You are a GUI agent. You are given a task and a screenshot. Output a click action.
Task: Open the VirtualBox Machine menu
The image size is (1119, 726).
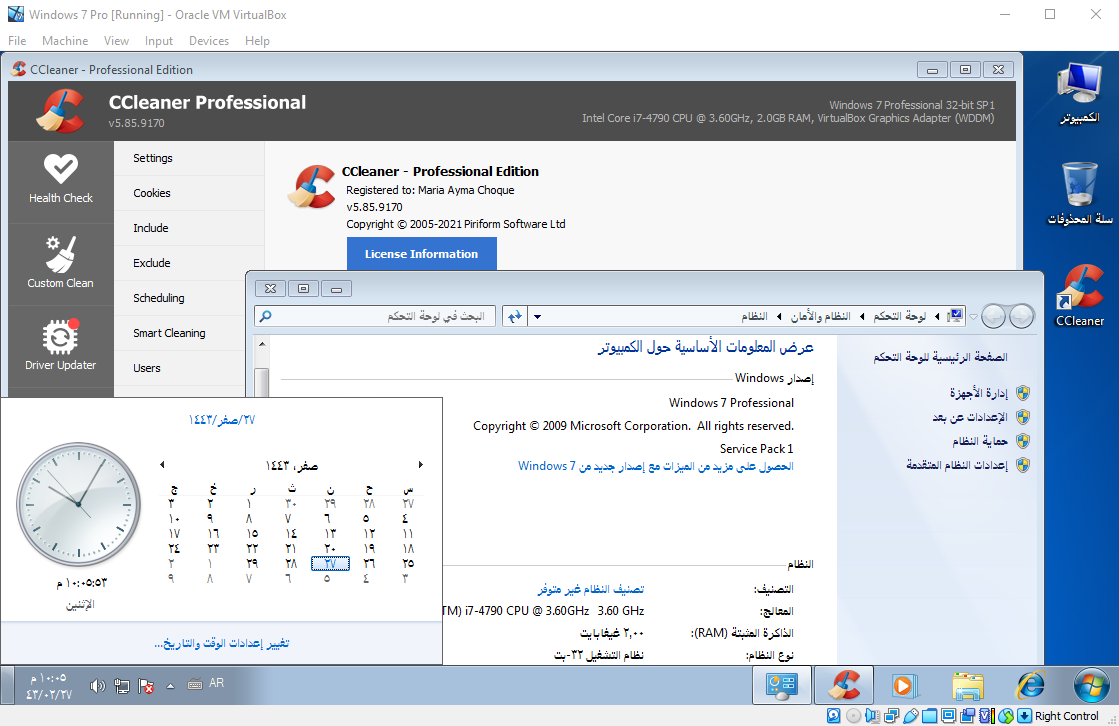coord(65,41)
